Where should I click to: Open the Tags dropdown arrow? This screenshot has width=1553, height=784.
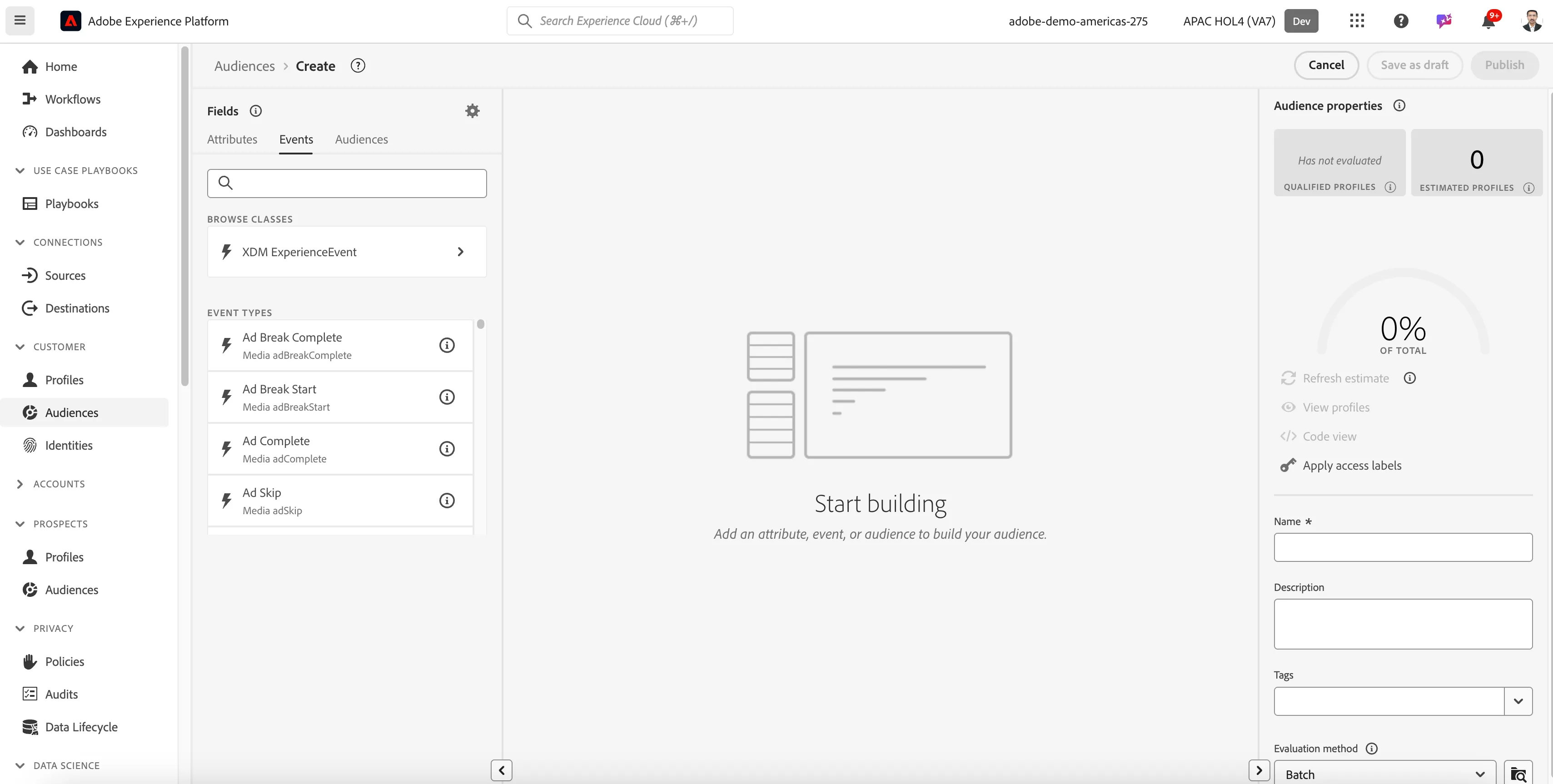point(1518,701)
